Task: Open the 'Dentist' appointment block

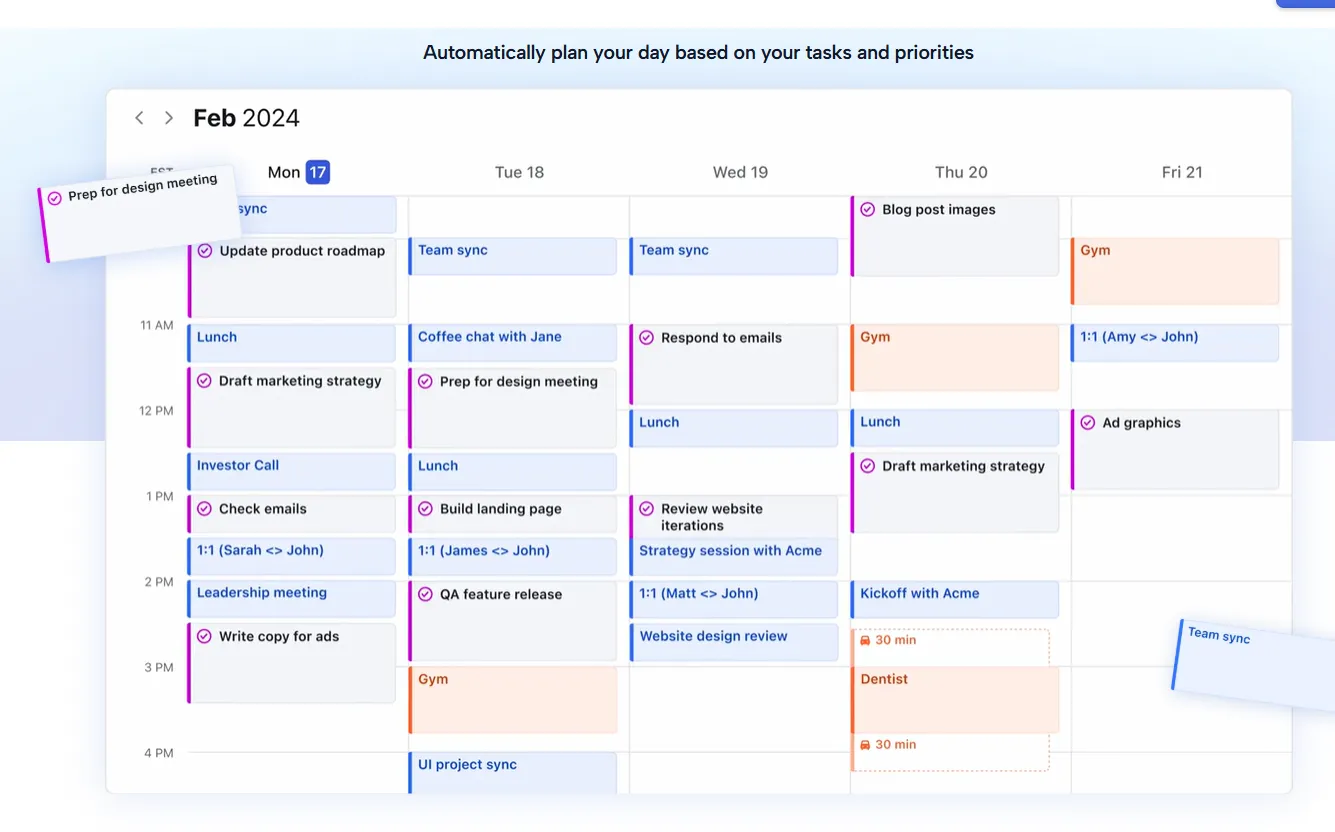Action: 955,700
